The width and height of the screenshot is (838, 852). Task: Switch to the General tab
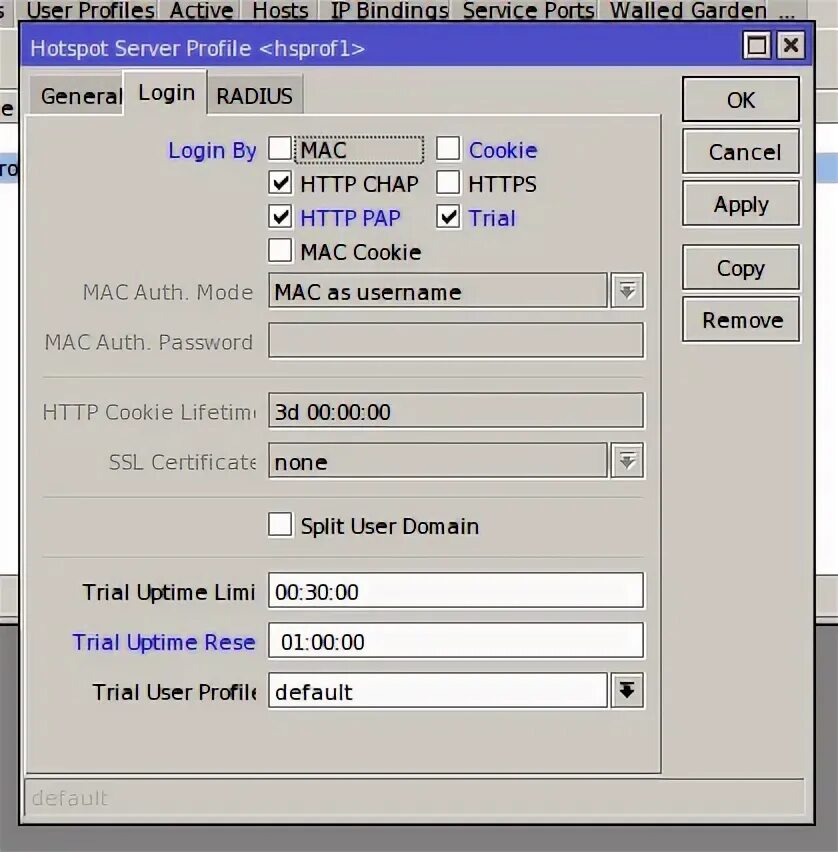tap(81, 95)
